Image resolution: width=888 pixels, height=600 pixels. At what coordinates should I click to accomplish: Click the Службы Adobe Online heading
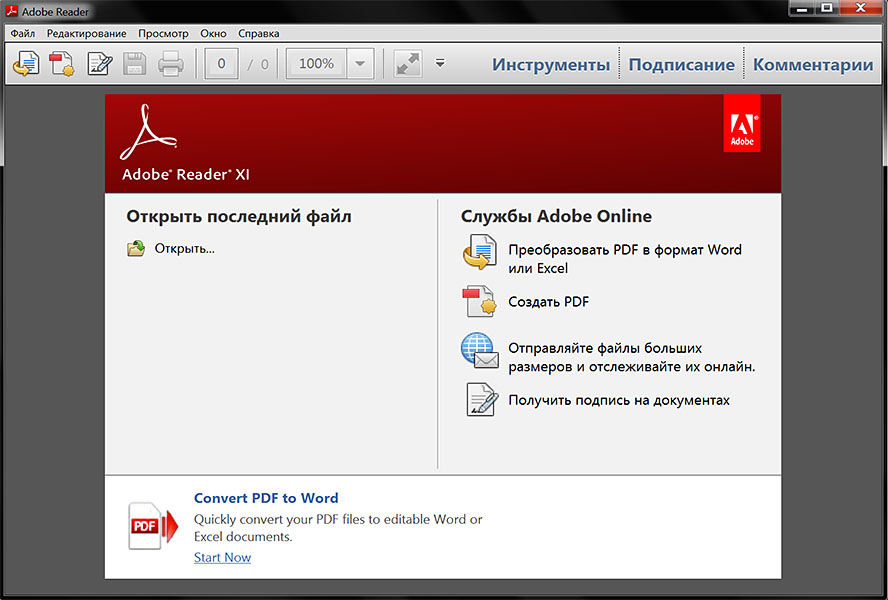point(556,216)
